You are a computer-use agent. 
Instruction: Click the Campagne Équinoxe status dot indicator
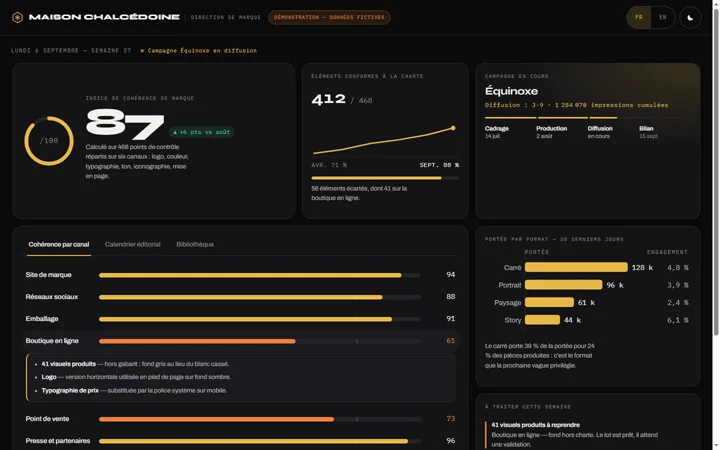142,51
